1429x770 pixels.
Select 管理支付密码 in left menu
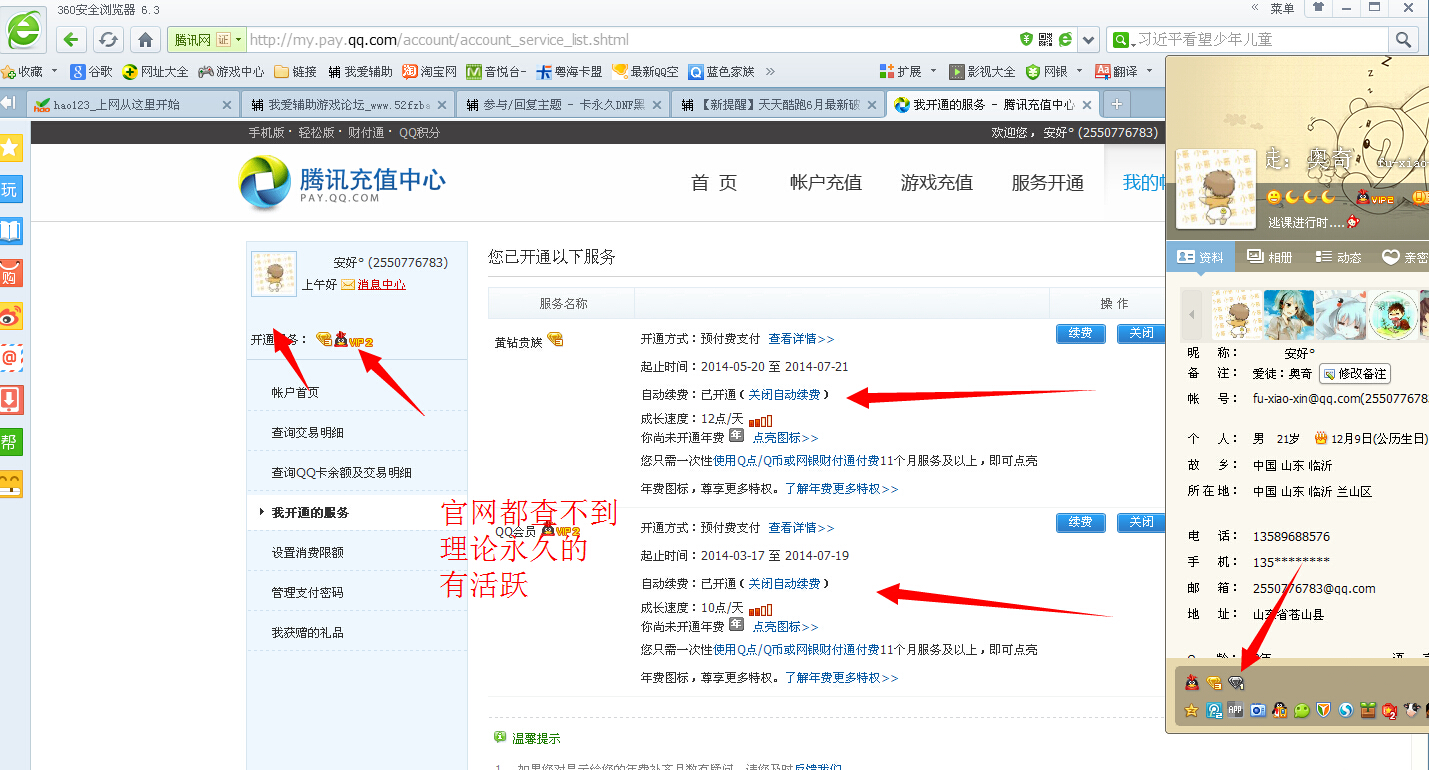(x=307, y=593)
